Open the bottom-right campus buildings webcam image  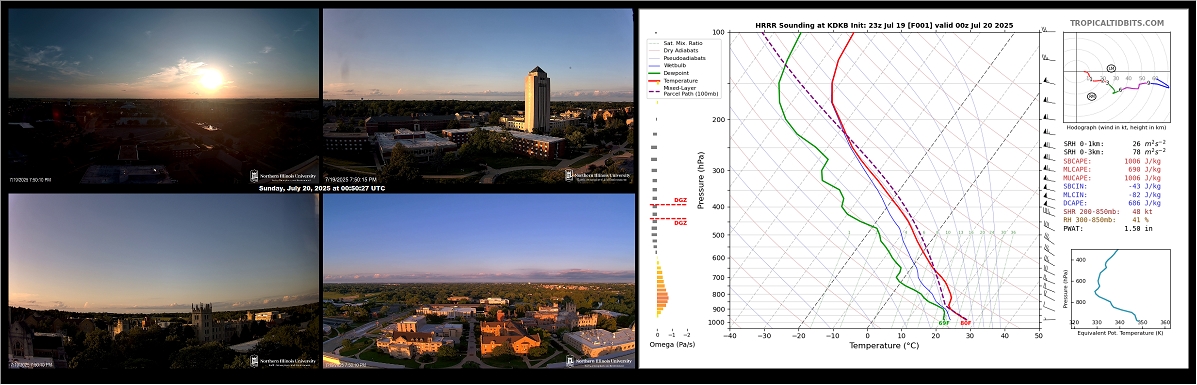(x=478, y=281)
